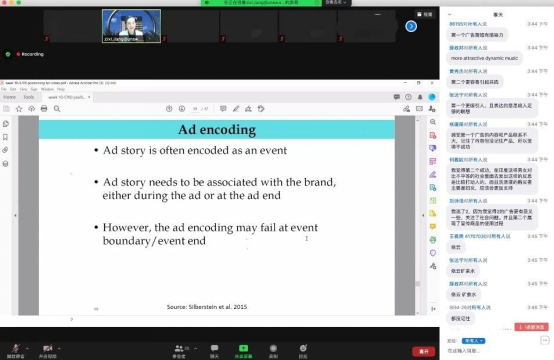Click the red leave meeting button
554x360 pixels.
423,352
